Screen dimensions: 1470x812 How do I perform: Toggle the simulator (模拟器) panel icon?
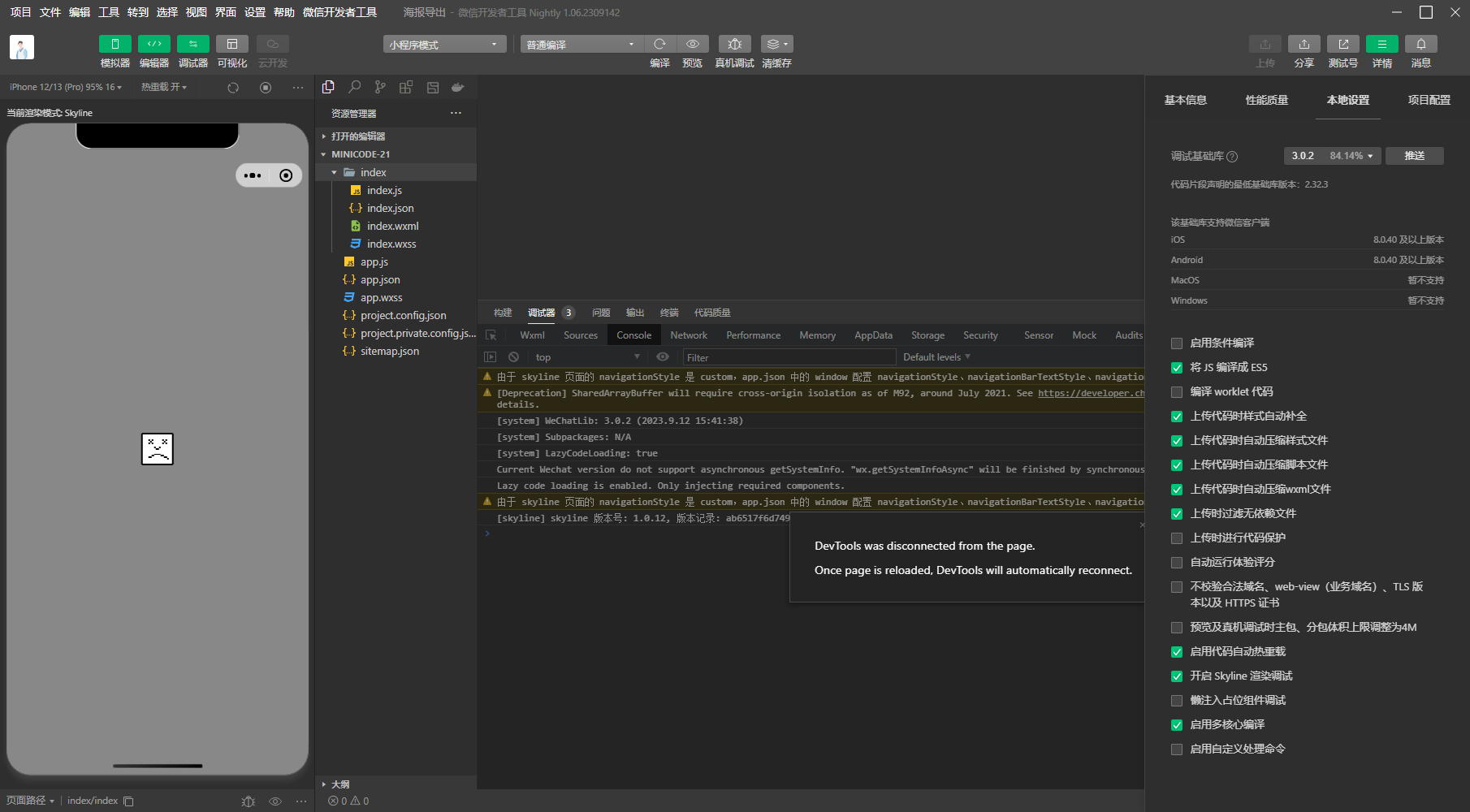(115, 44)
